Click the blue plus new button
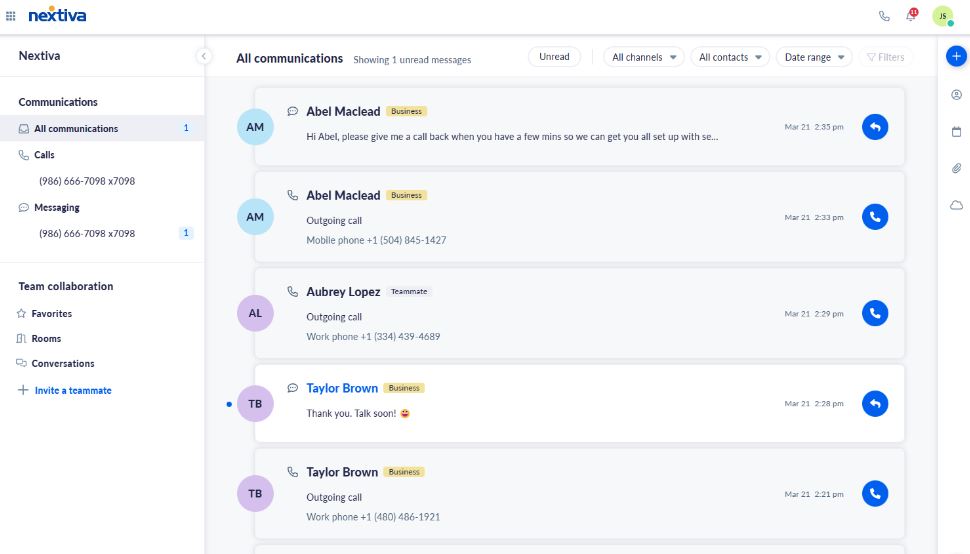Image resolution: width=970 pixels, height=554 pixels. 956,56
